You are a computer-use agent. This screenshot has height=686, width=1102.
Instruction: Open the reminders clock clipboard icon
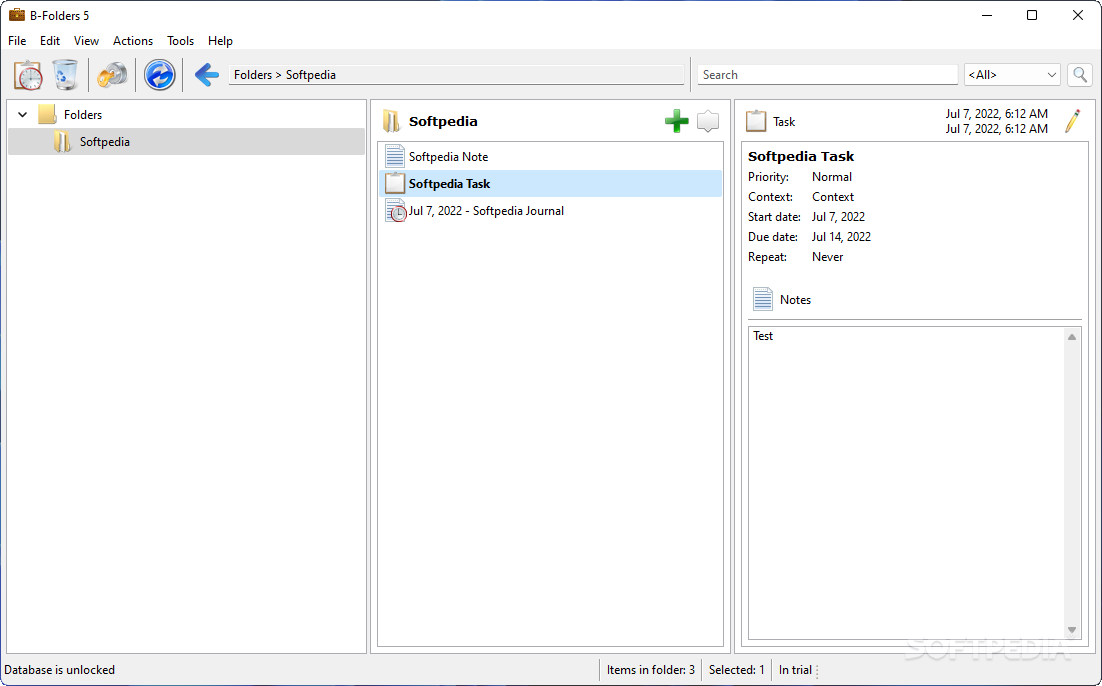coord(28,75)
